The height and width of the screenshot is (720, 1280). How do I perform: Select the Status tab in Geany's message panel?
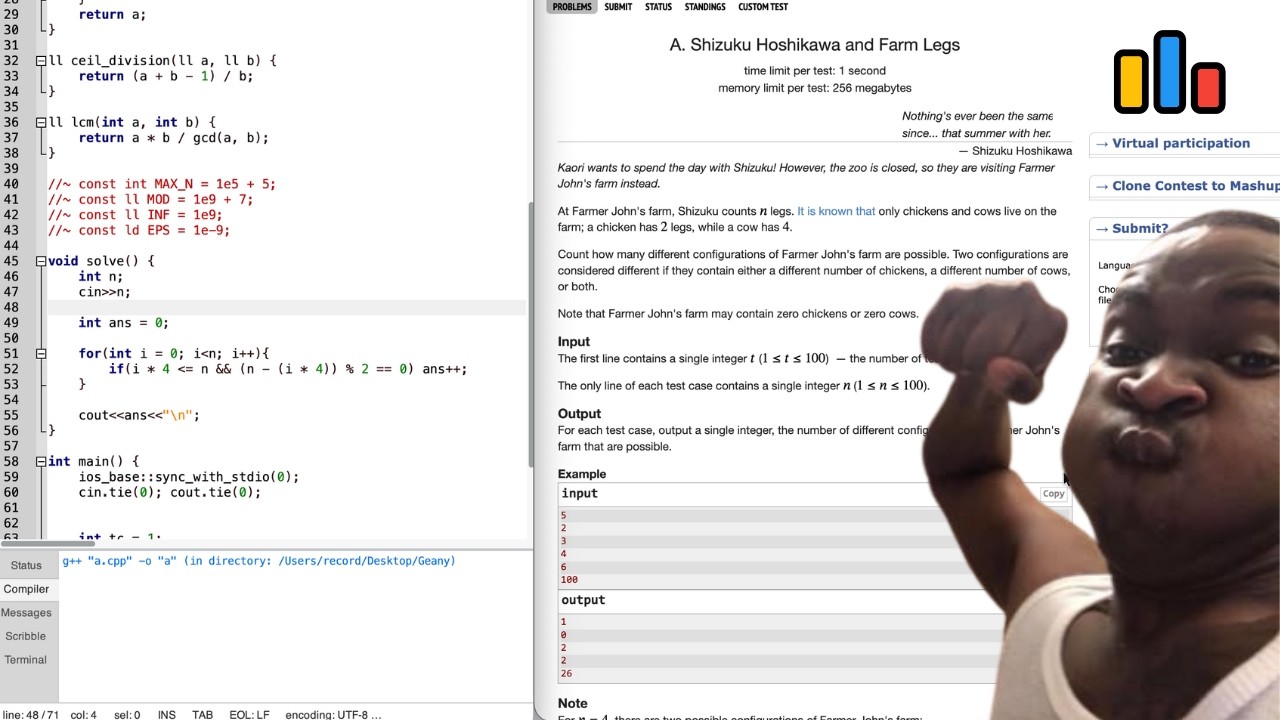(x=26, y=566)
